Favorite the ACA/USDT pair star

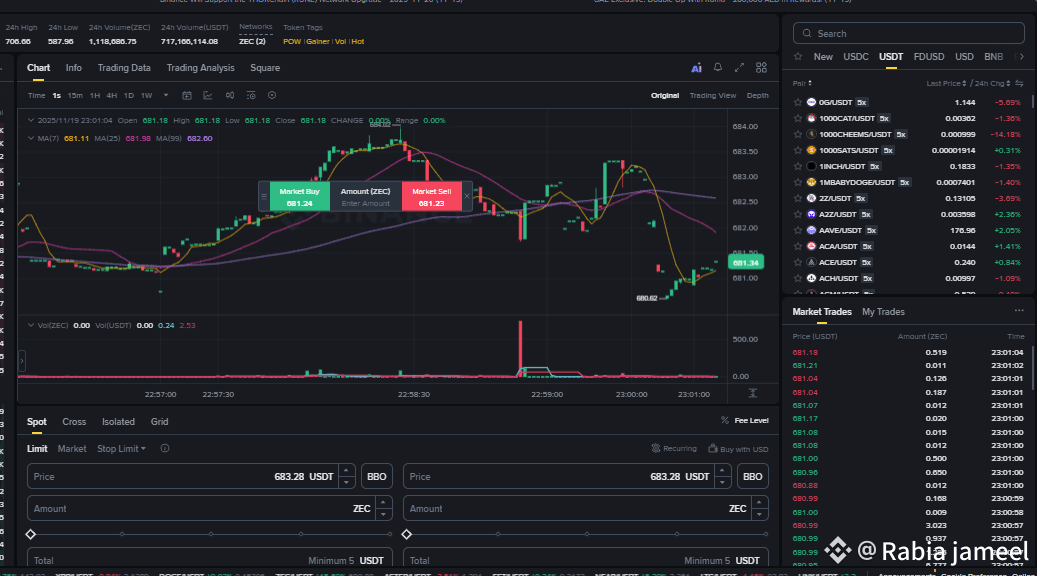(x=798, y=246)
